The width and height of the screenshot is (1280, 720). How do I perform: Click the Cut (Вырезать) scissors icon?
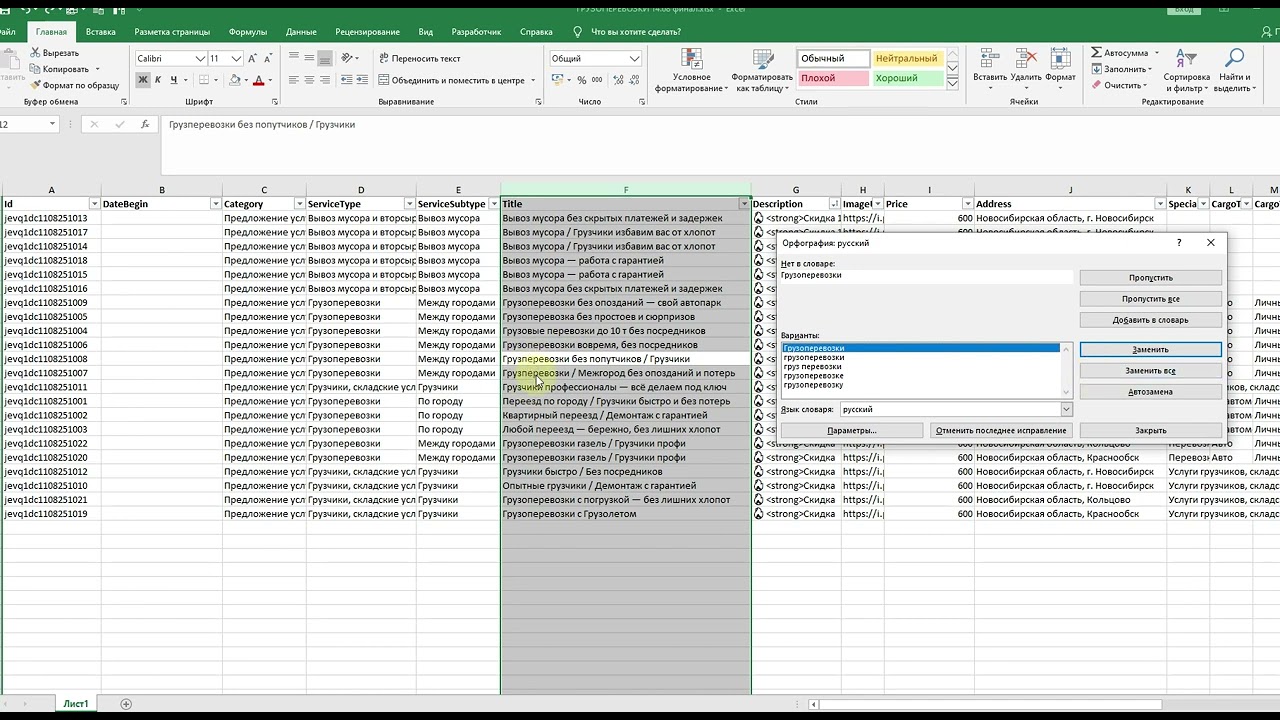pos(34,53)
